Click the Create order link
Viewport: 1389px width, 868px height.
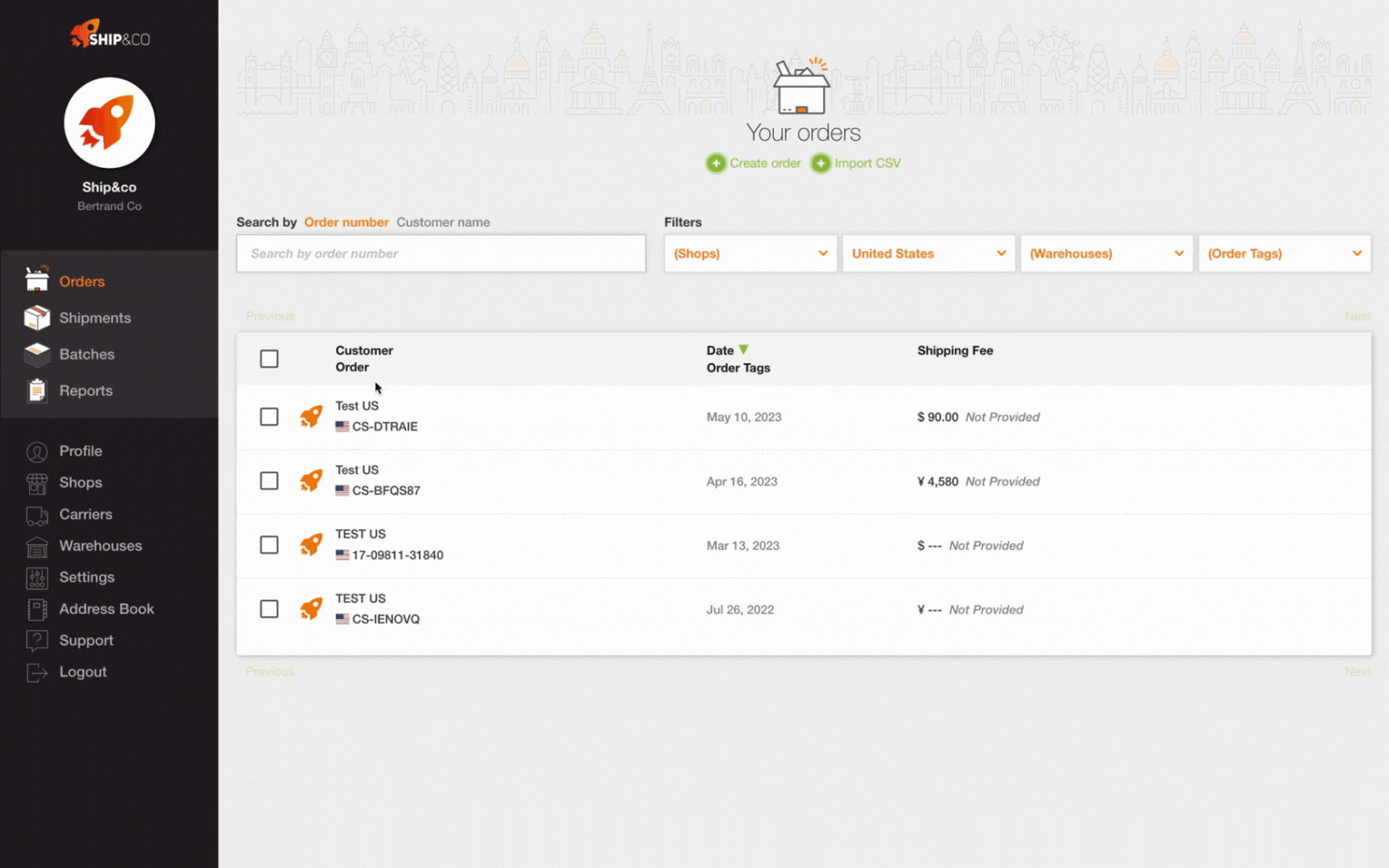click(764, 164)
